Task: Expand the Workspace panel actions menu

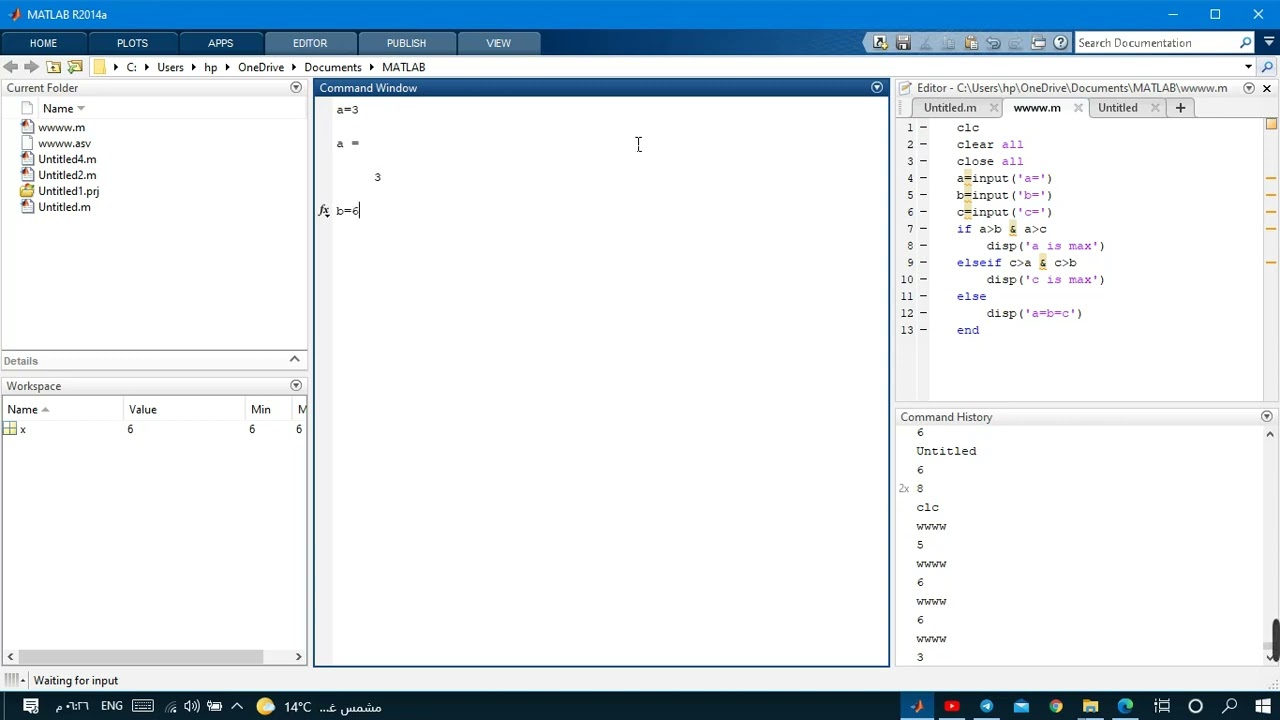Action: pos(296,386)
